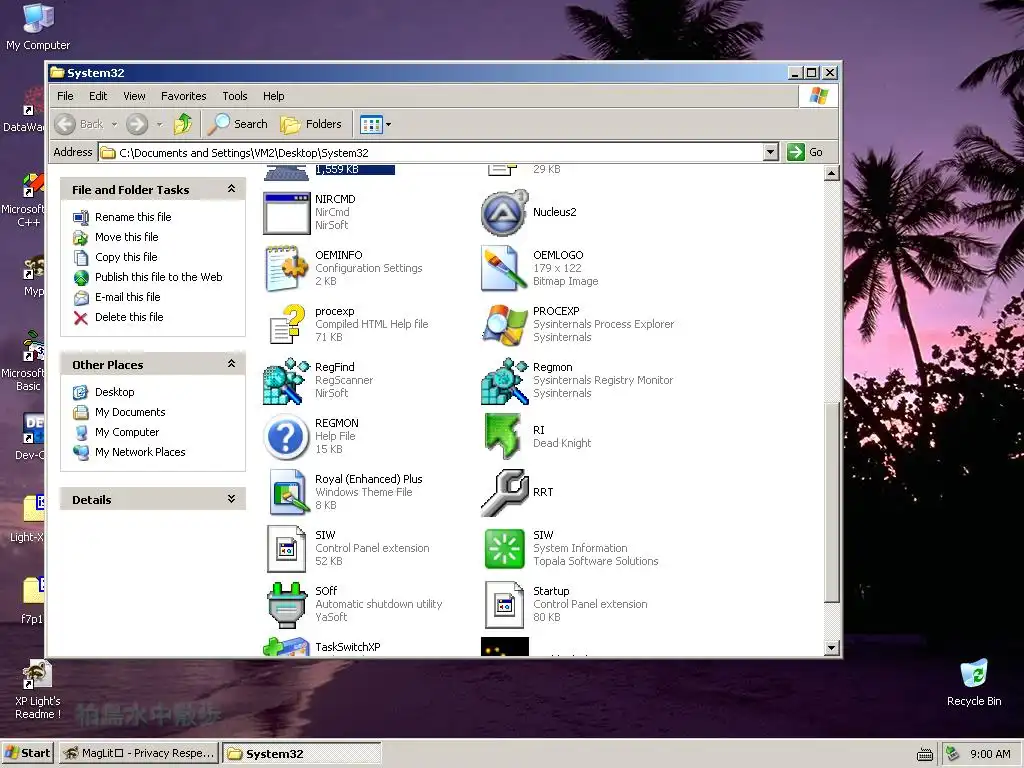Open the Back history dropdown arrow
This screenshot has height=768, width=1024.
(x=114, y=124)
